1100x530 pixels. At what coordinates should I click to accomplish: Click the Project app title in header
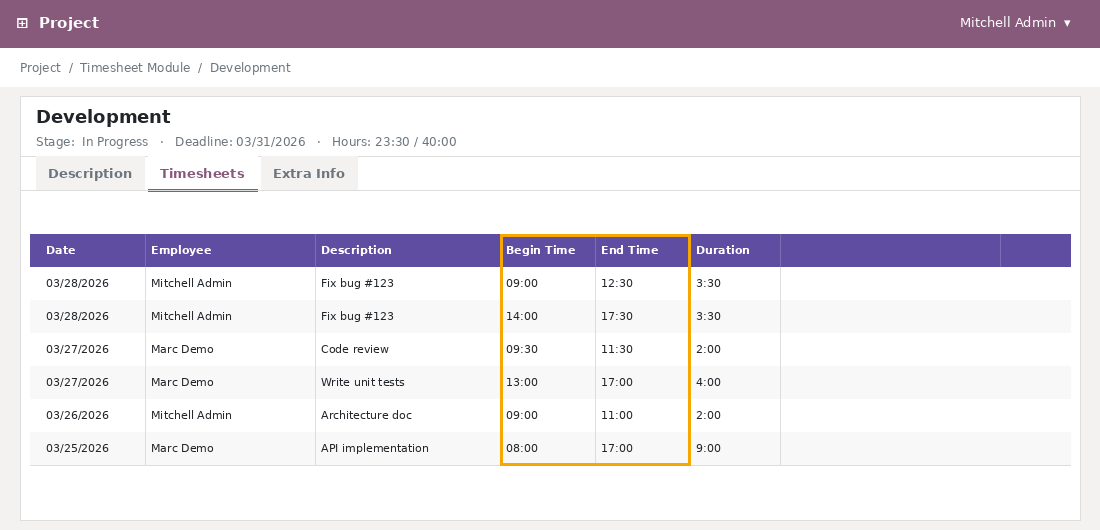(x=69, y=22)
